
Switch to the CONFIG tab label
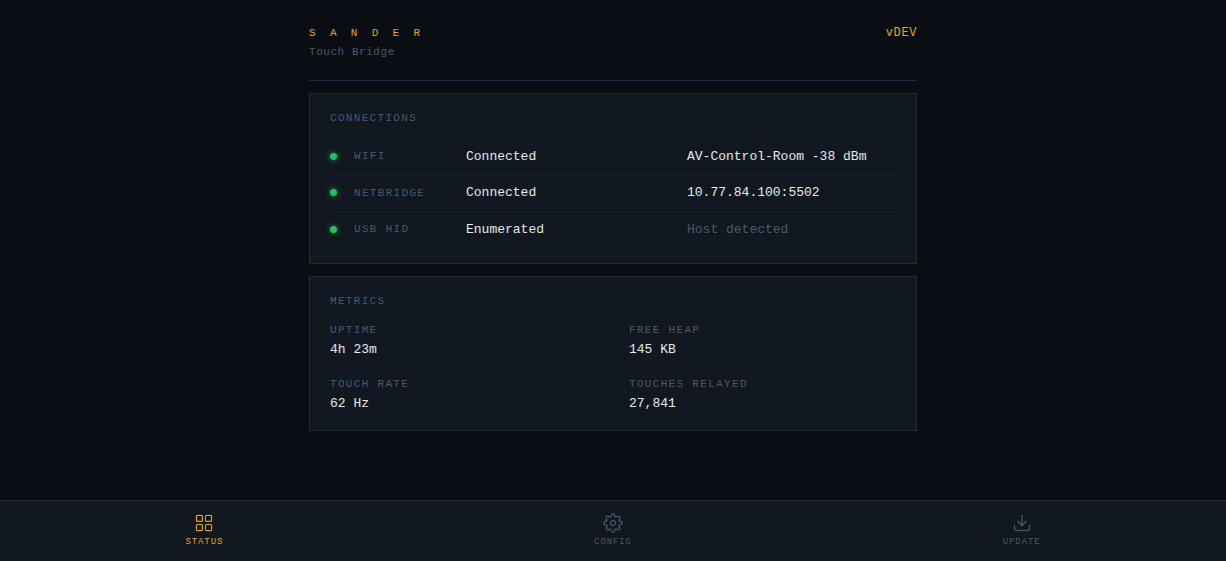(613, 541)
